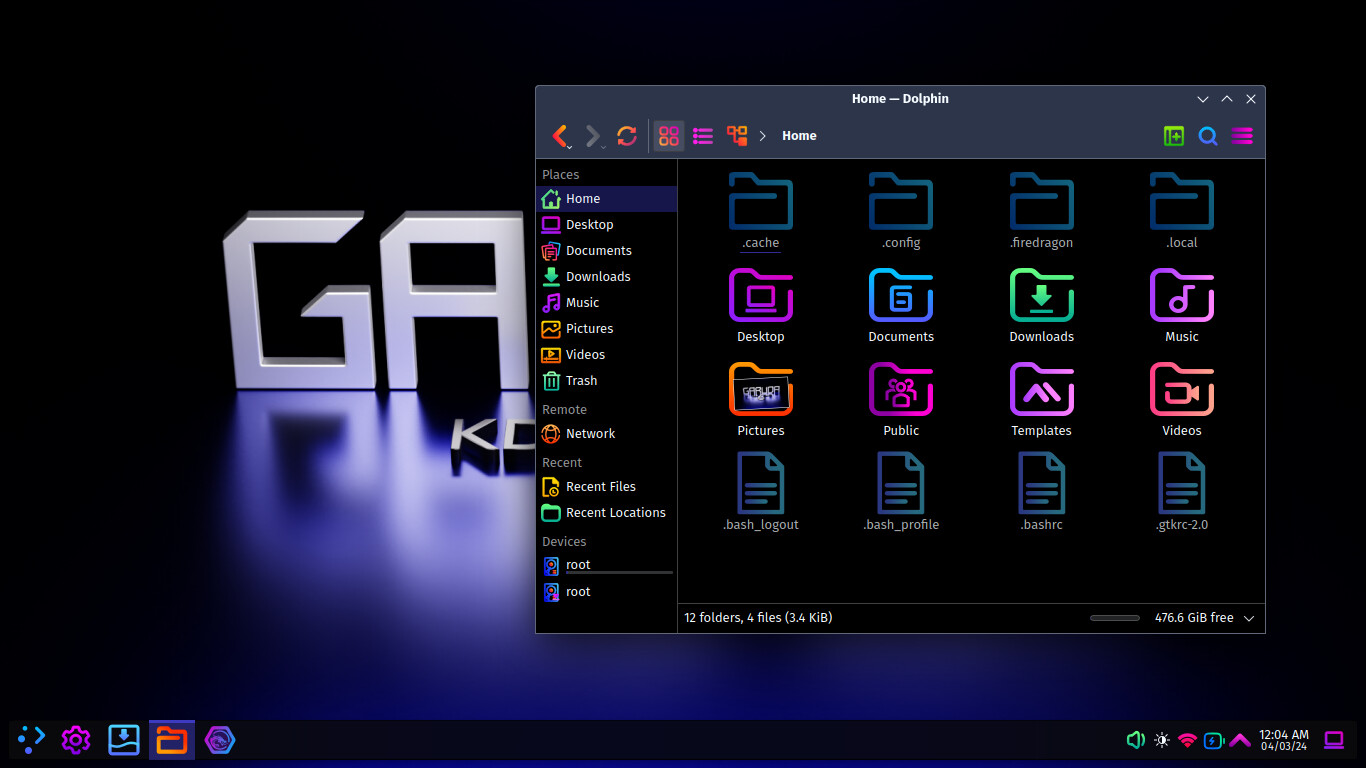Select the .bashrc file icon
This screenshot has height=768, width=1366.
1041,483
